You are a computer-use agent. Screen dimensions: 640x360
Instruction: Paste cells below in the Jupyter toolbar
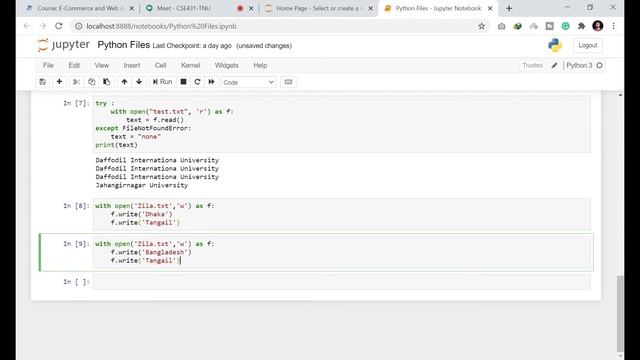click(107, 82)
